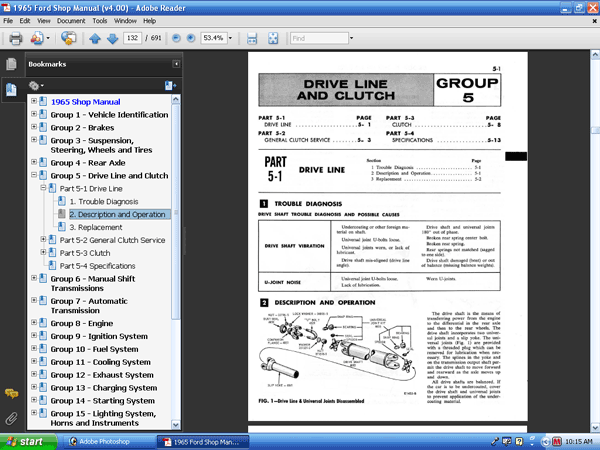Go to next page arrow

[x=112, y=38]
